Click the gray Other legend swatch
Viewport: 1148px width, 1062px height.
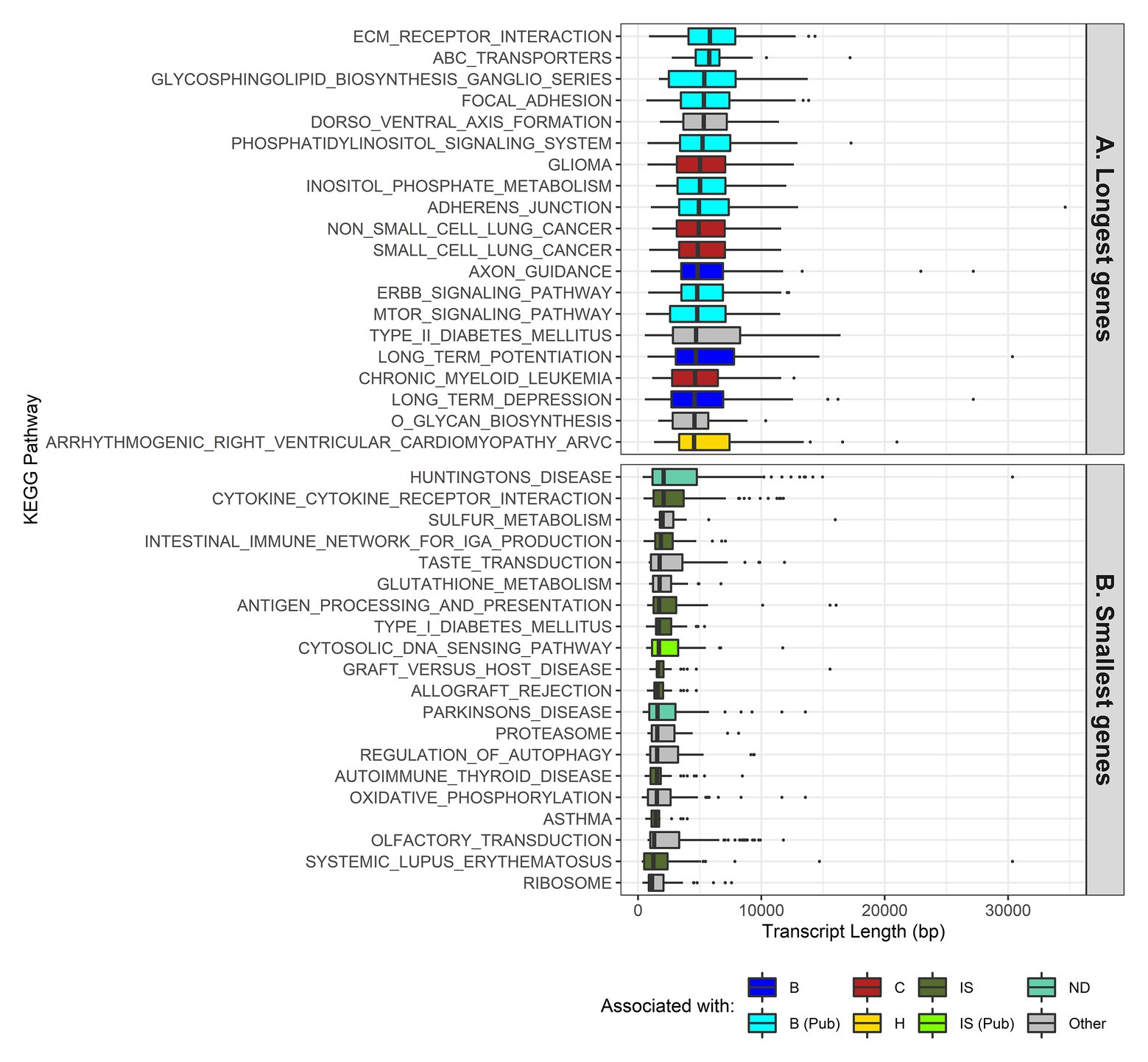tap(1041, 1023)
